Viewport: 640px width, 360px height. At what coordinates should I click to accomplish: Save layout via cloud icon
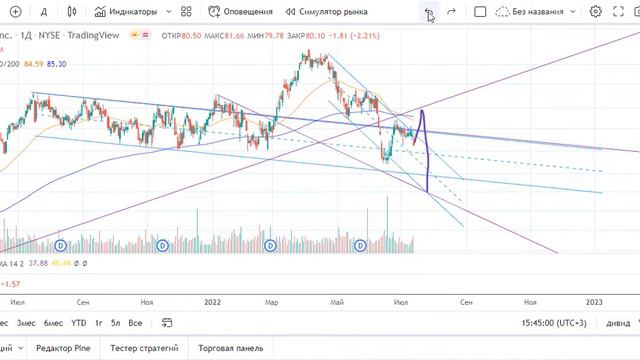click(502, 12)
